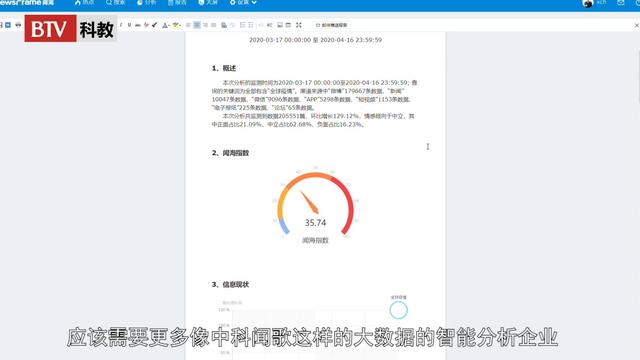The image size is (640, 360).
Task: Open the font color picker
Action: 165,25
